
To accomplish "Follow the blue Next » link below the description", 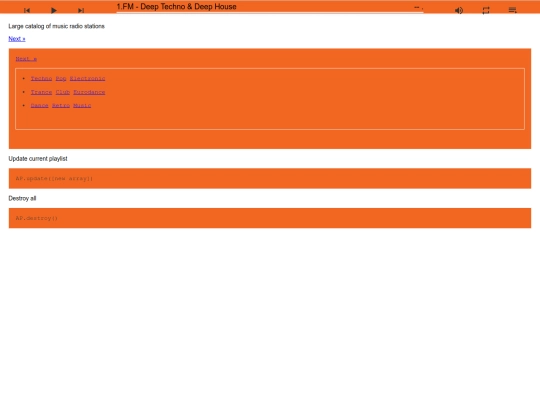I will pyautogui.click(x=17, y=39).
